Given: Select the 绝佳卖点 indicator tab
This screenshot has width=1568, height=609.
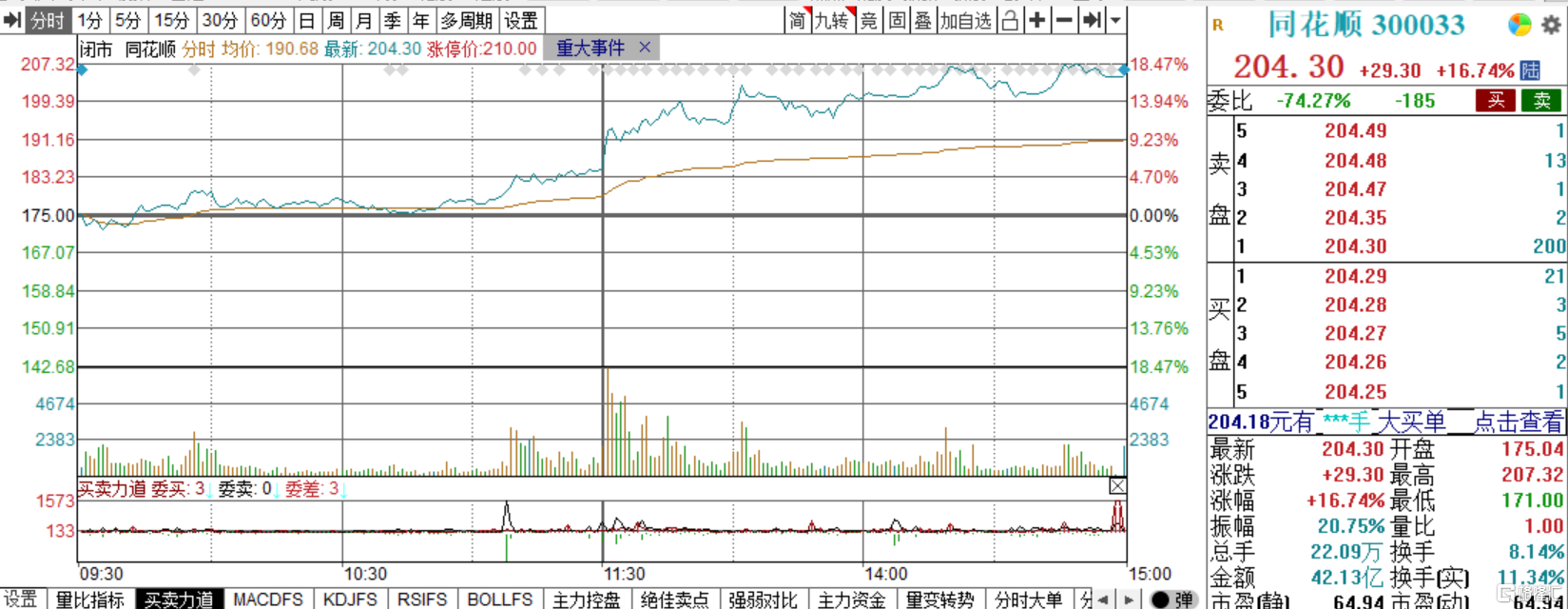Looking at the screenshot, I should (674, 599).
